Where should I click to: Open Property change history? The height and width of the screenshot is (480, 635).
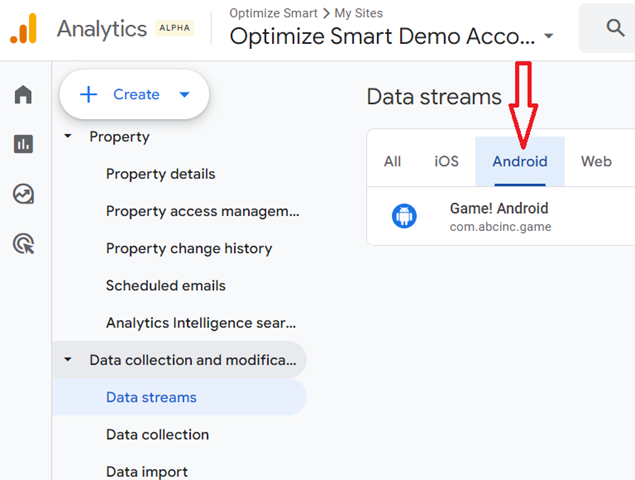(189, 249)
